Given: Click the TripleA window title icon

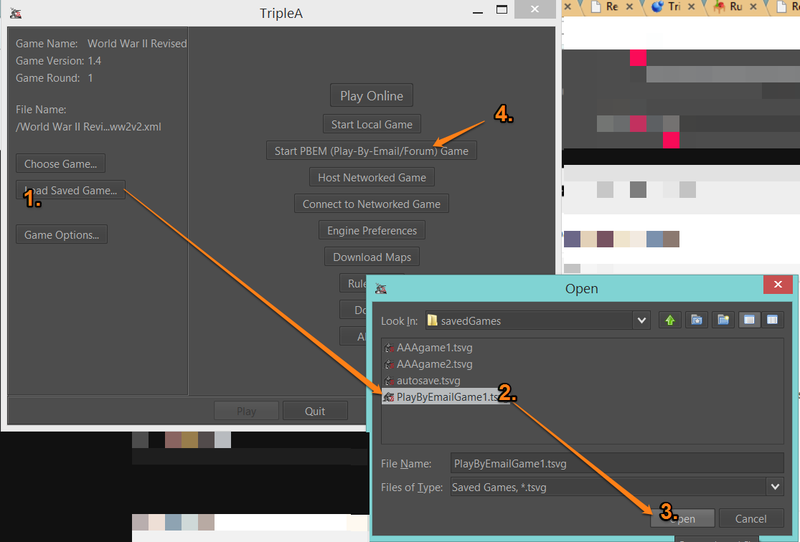Looking at the screenshot, I should (16, 13).
